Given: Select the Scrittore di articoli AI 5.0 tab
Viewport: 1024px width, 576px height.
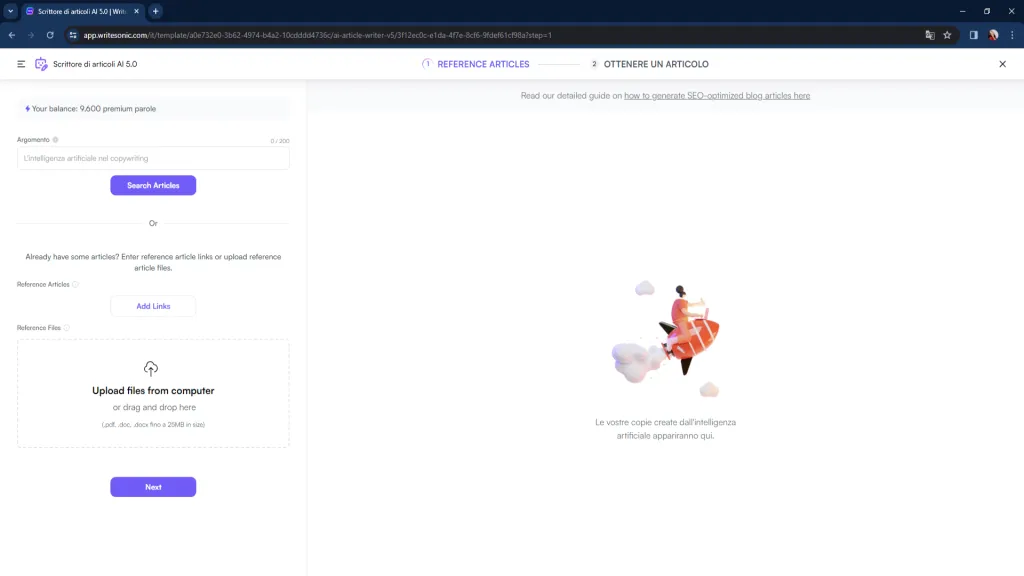Looking at the screenshot, I should [x=82, y=11].
